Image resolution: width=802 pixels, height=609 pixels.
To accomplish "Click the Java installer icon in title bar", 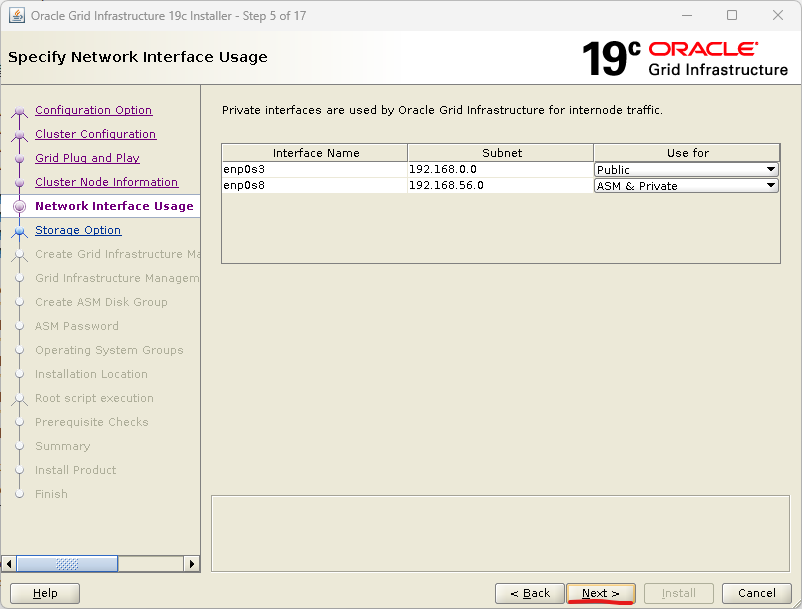I will 17,15.
